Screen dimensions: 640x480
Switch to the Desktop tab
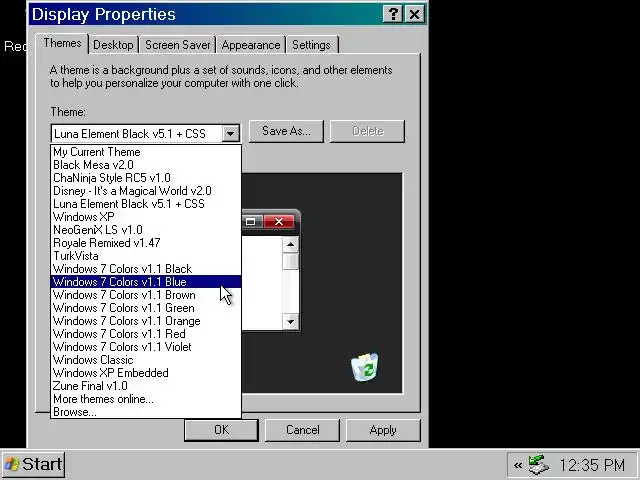(113, 45)
